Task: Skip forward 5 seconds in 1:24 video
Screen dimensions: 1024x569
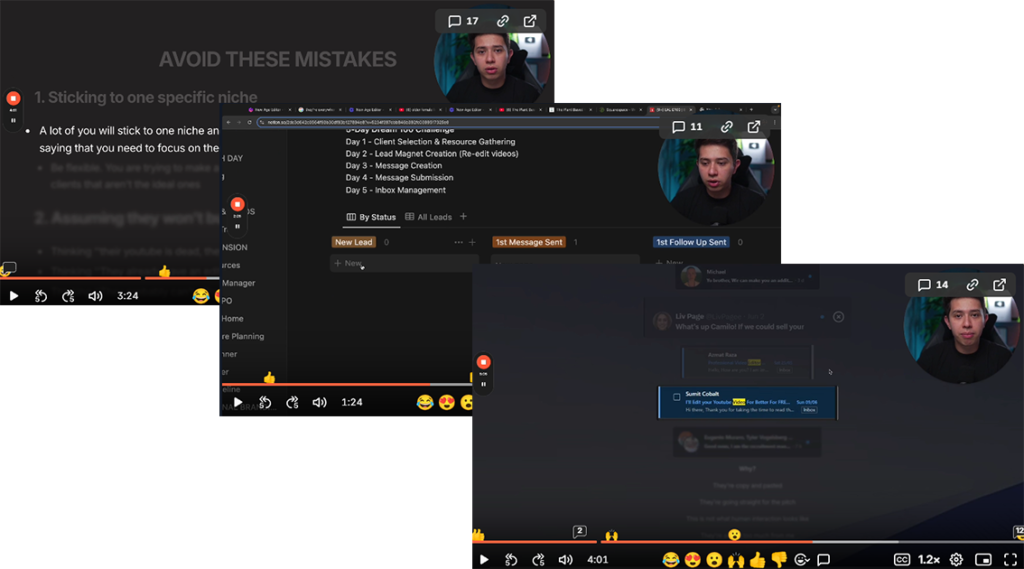Action: [x=292, y=402]
